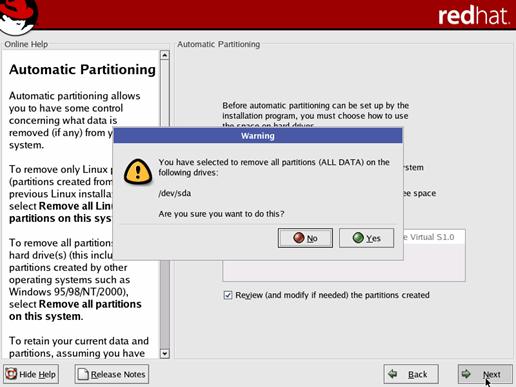Image resolution: width=516 pixels, height=387 pixels.
Task: Click the yellow warning exclamation icon
Action: [x=138, y=172]
